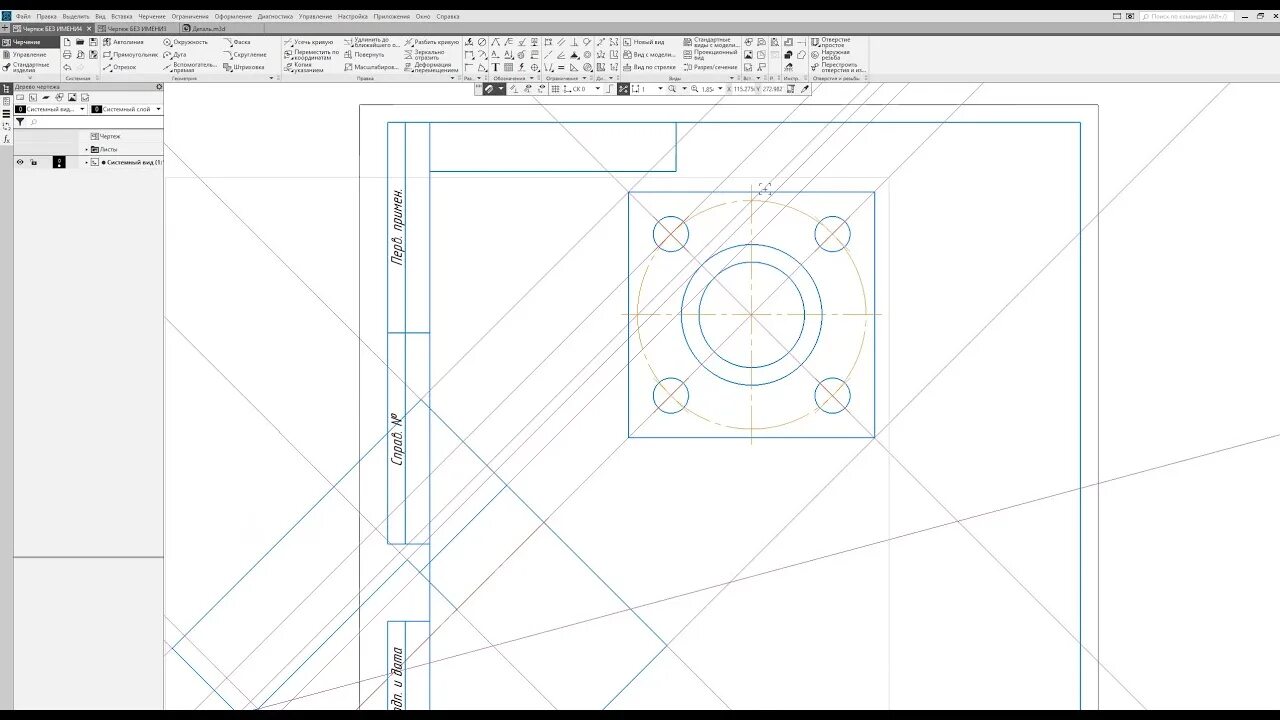This screenshot has width=1280, height=720.
Task: Choose the Повернуть rotate tool
Action: pos(365,55)
